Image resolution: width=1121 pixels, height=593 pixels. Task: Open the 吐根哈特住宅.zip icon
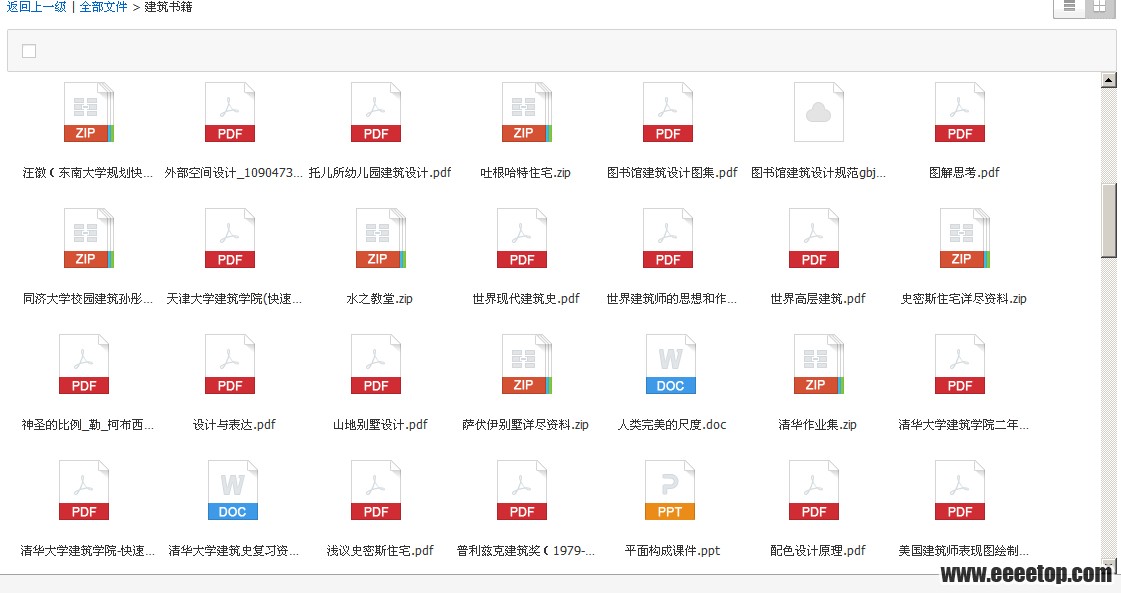526,112
